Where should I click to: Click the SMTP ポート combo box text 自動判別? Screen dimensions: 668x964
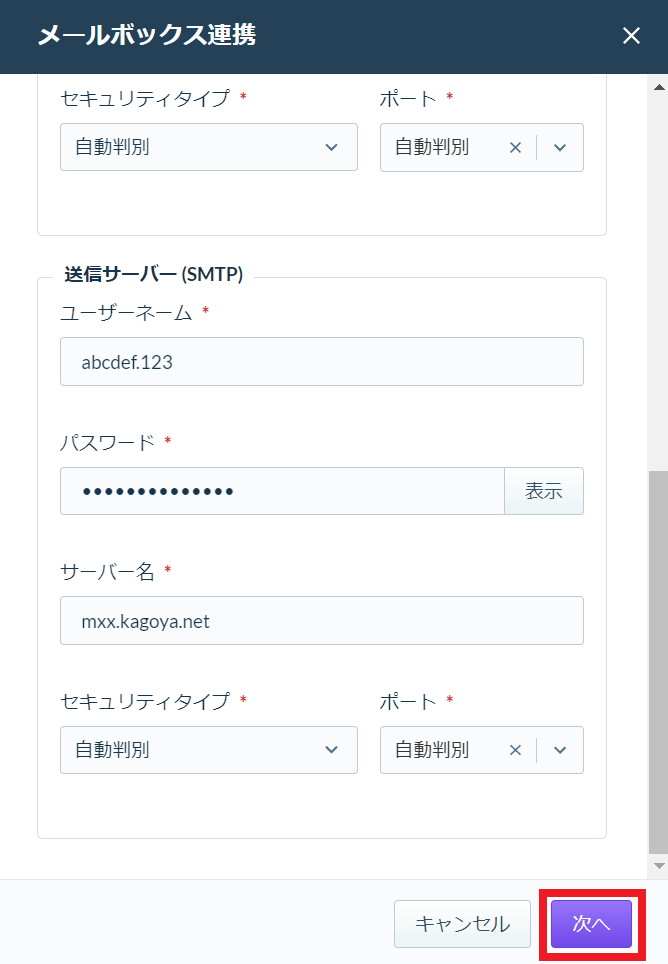click(432, 750)
